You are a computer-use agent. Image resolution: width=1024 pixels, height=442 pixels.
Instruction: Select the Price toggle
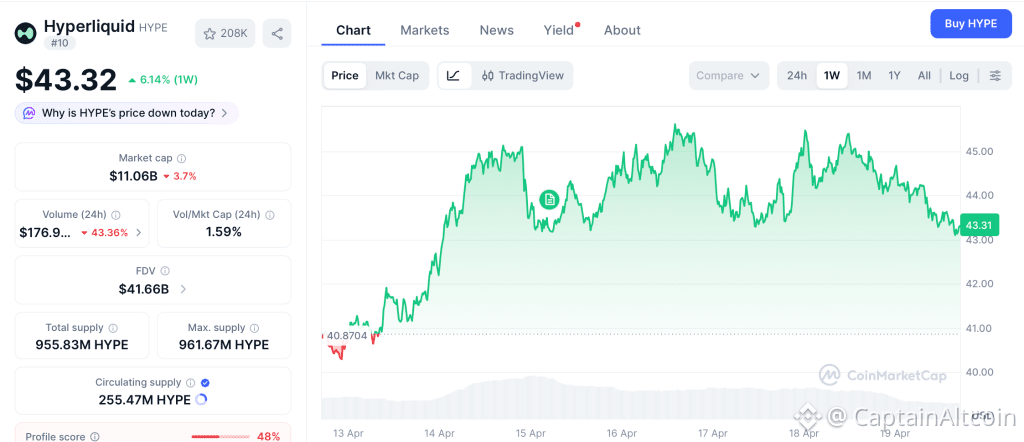(x=345, y=75)
